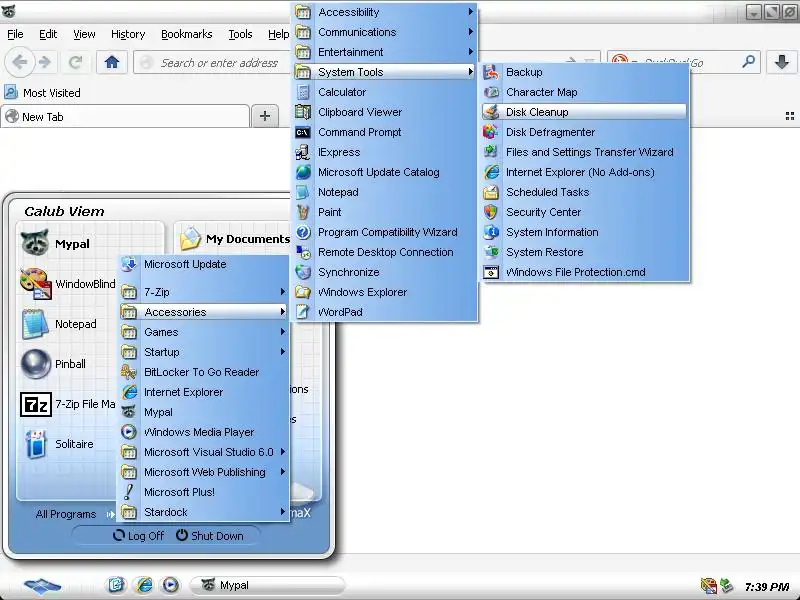
Task: Expand the System Tools submenu arrow
Action: (470, 72)
